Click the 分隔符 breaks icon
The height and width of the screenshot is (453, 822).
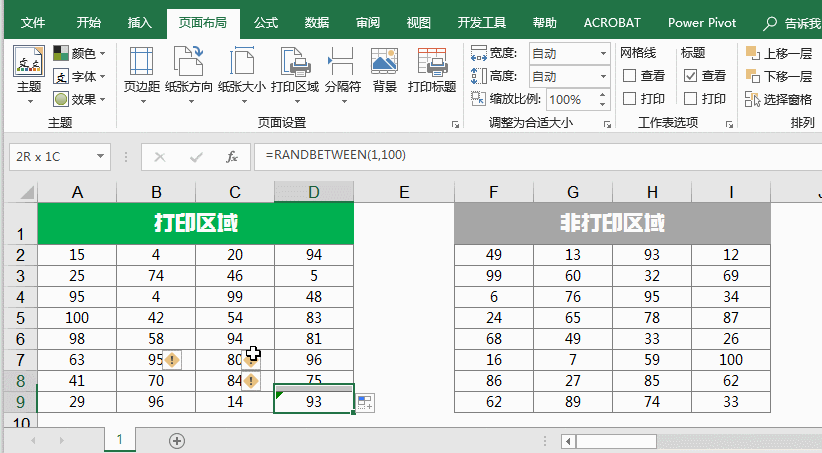(x=342, y=62)
